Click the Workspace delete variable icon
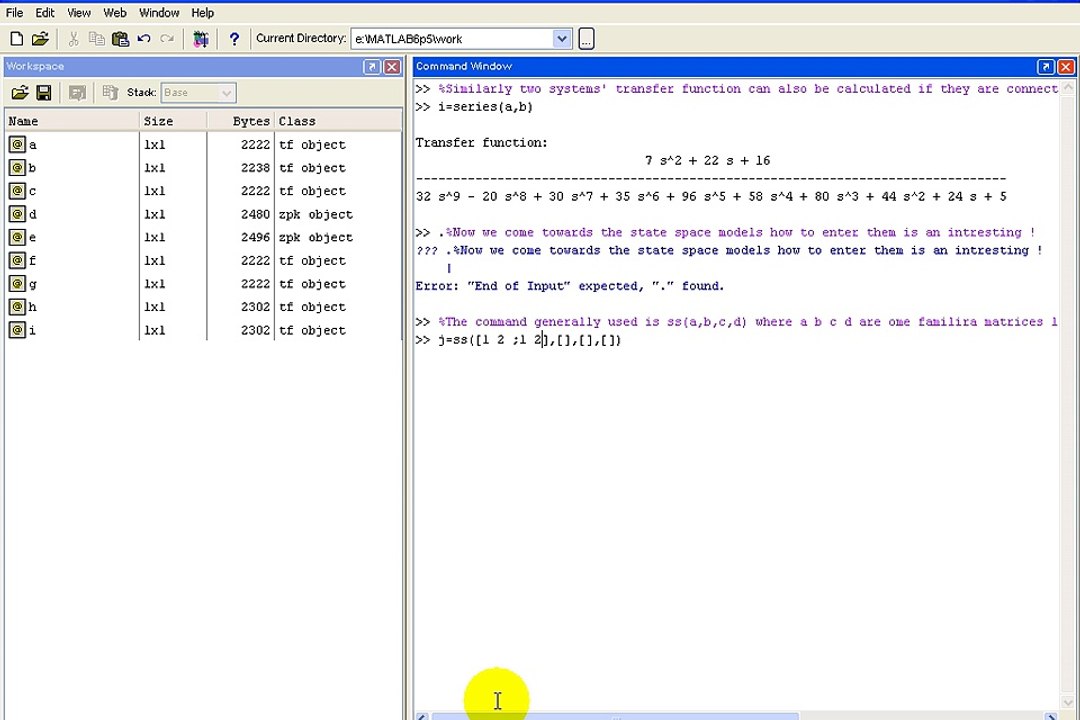1080x720 pixels. (x=110, y=92)
